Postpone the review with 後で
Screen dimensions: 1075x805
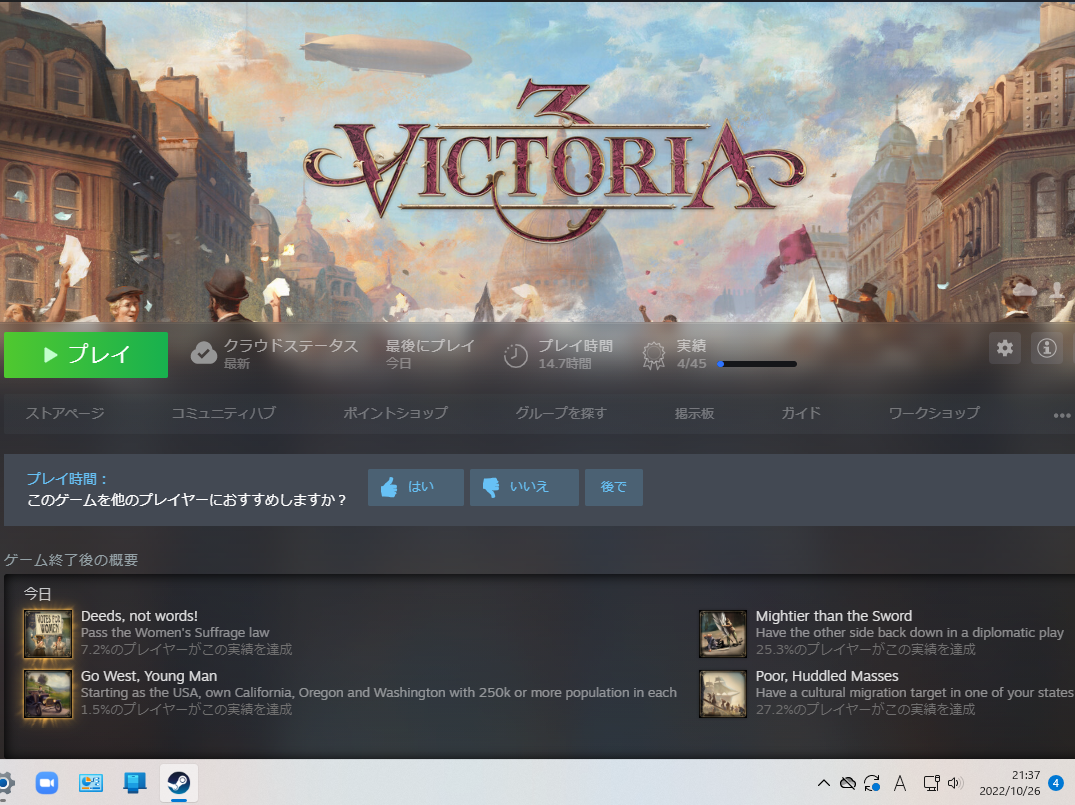[x=613, y=487]
